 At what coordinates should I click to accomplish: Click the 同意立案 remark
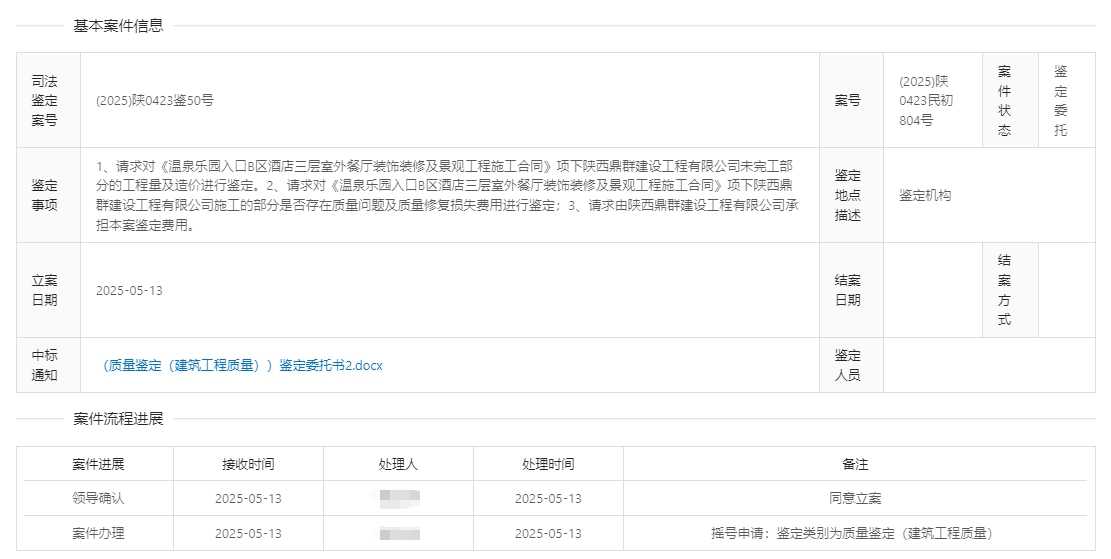855,499
